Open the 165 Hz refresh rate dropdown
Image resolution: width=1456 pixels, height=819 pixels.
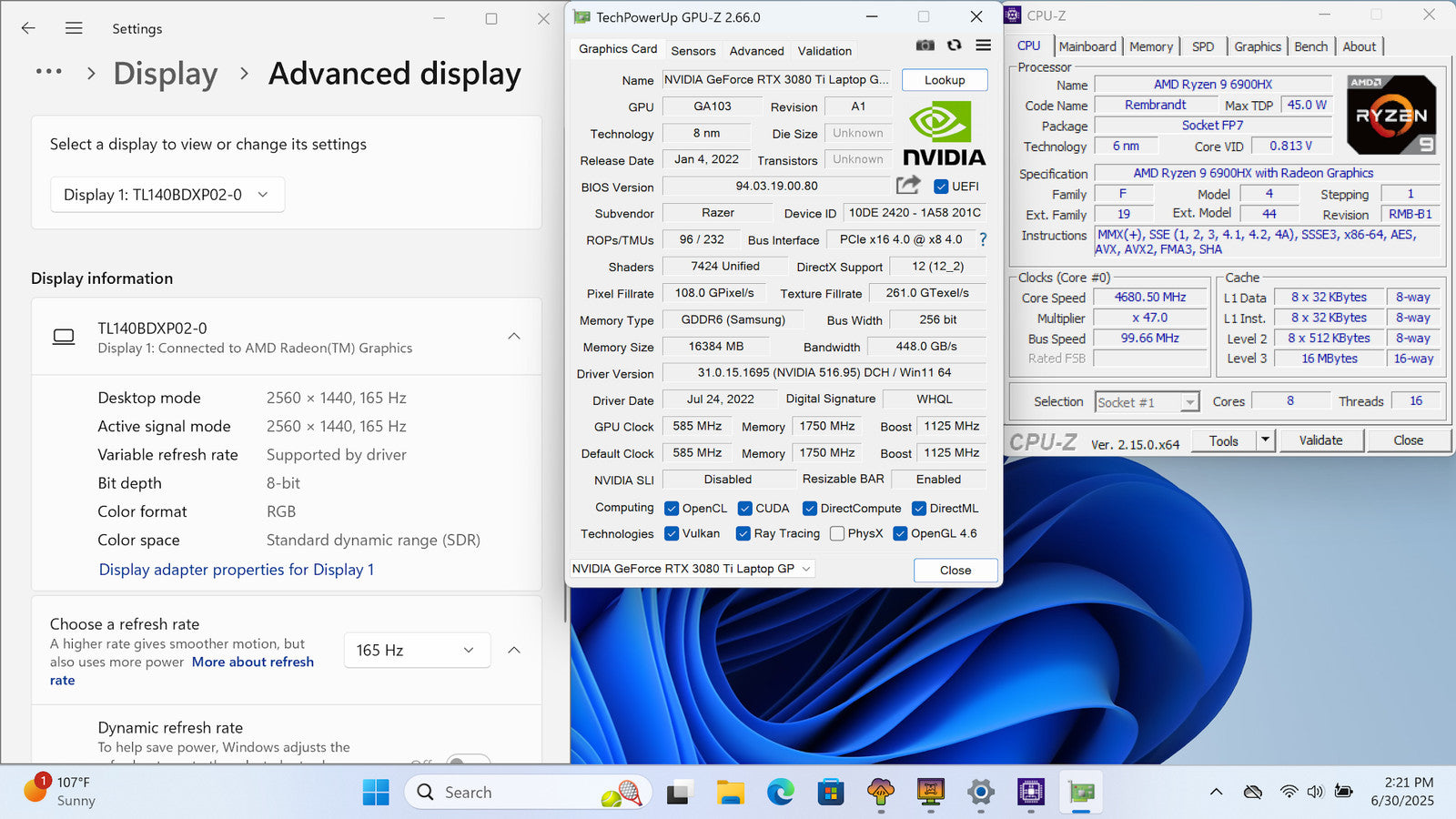[416, 650]
